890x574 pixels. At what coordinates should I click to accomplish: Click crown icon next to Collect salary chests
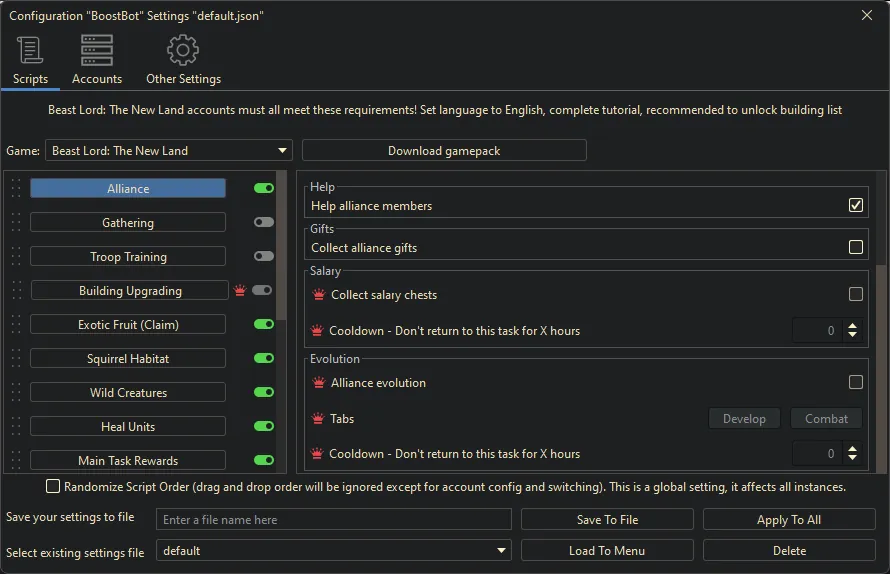point(319,295)
